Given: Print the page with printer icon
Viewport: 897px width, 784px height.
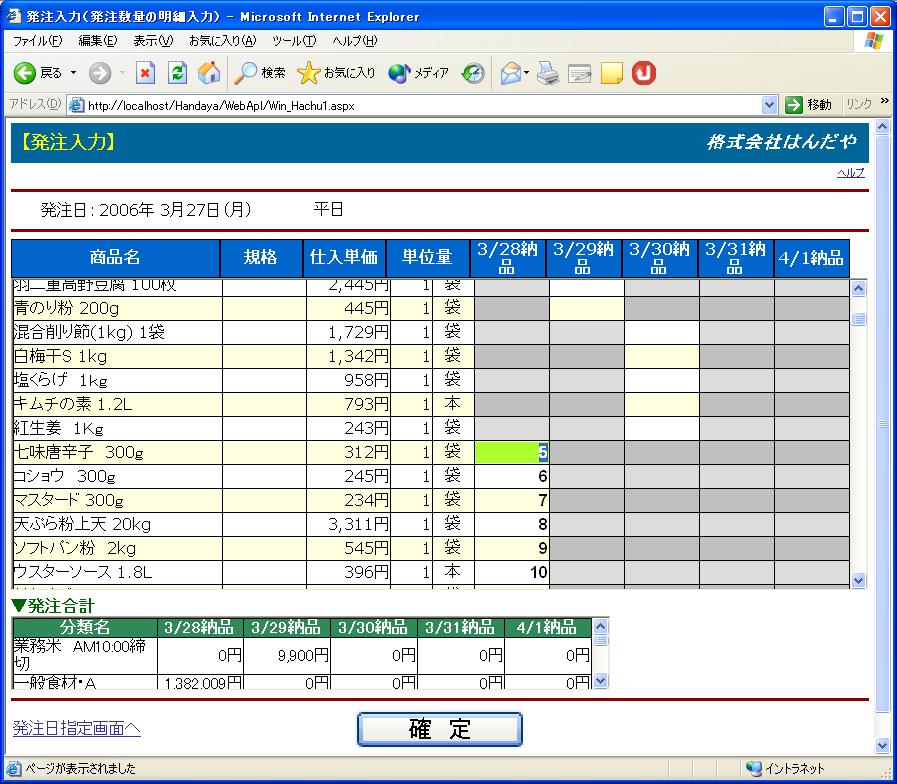Looking at the screenshot, I should coord(548,73).
